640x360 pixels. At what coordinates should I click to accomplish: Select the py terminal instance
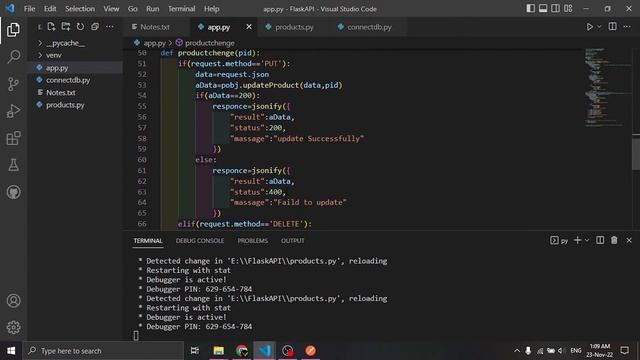pyautogui.click(x=559, y=240)
